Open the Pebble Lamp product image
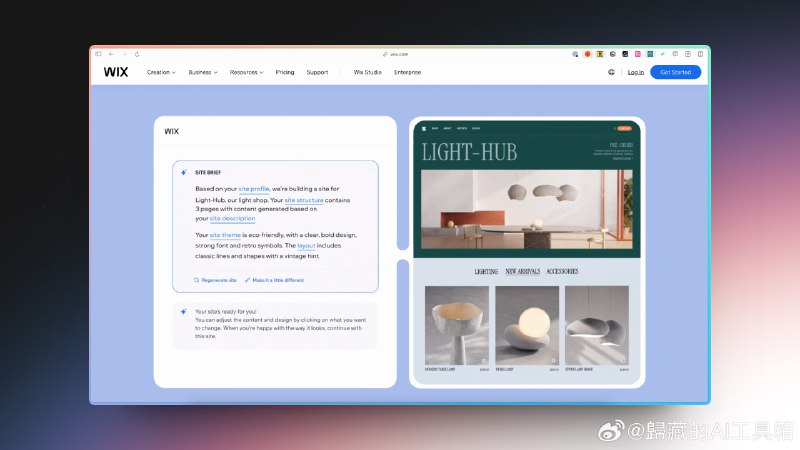This screenshot has width=800, height=450. (527, 326)
